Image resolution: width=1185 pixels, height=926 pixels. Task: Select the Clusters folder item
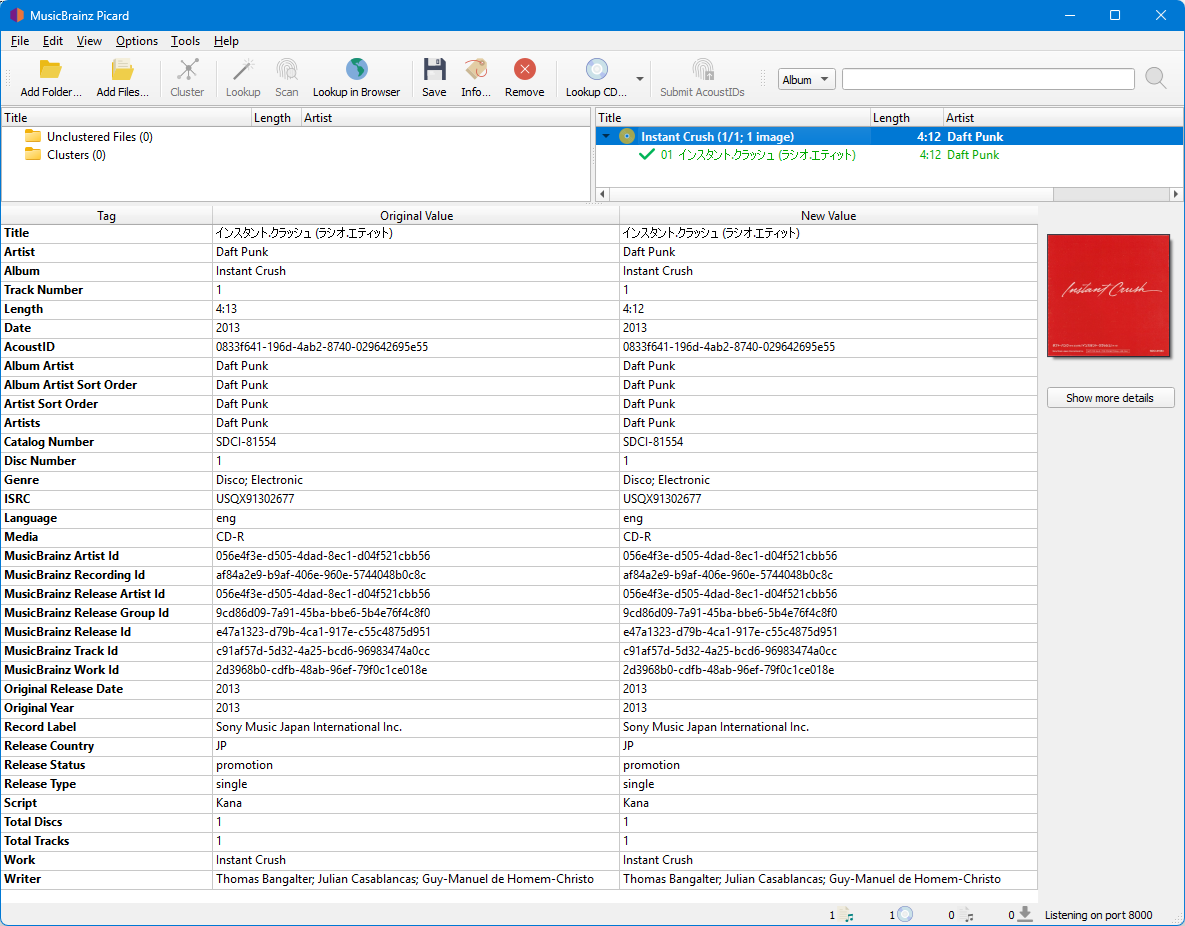[76, 155]
